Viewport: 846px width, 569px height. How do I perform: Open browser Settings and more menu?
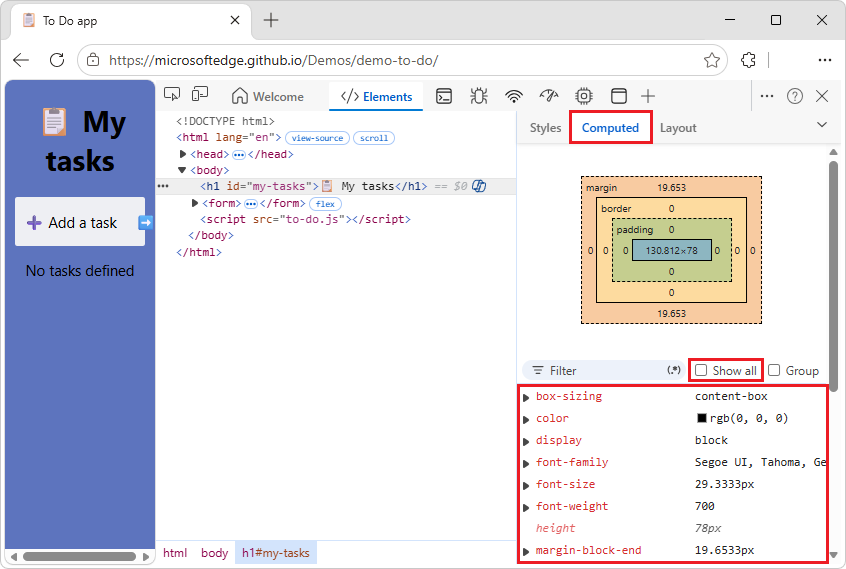[x=824, y=60]
